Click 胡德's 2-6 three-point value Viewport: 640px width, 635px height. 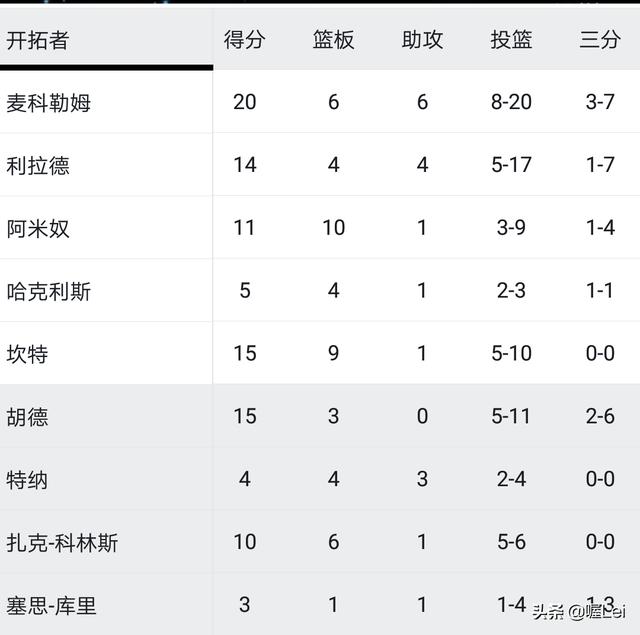pyautogui.click(x=600, y=416)
